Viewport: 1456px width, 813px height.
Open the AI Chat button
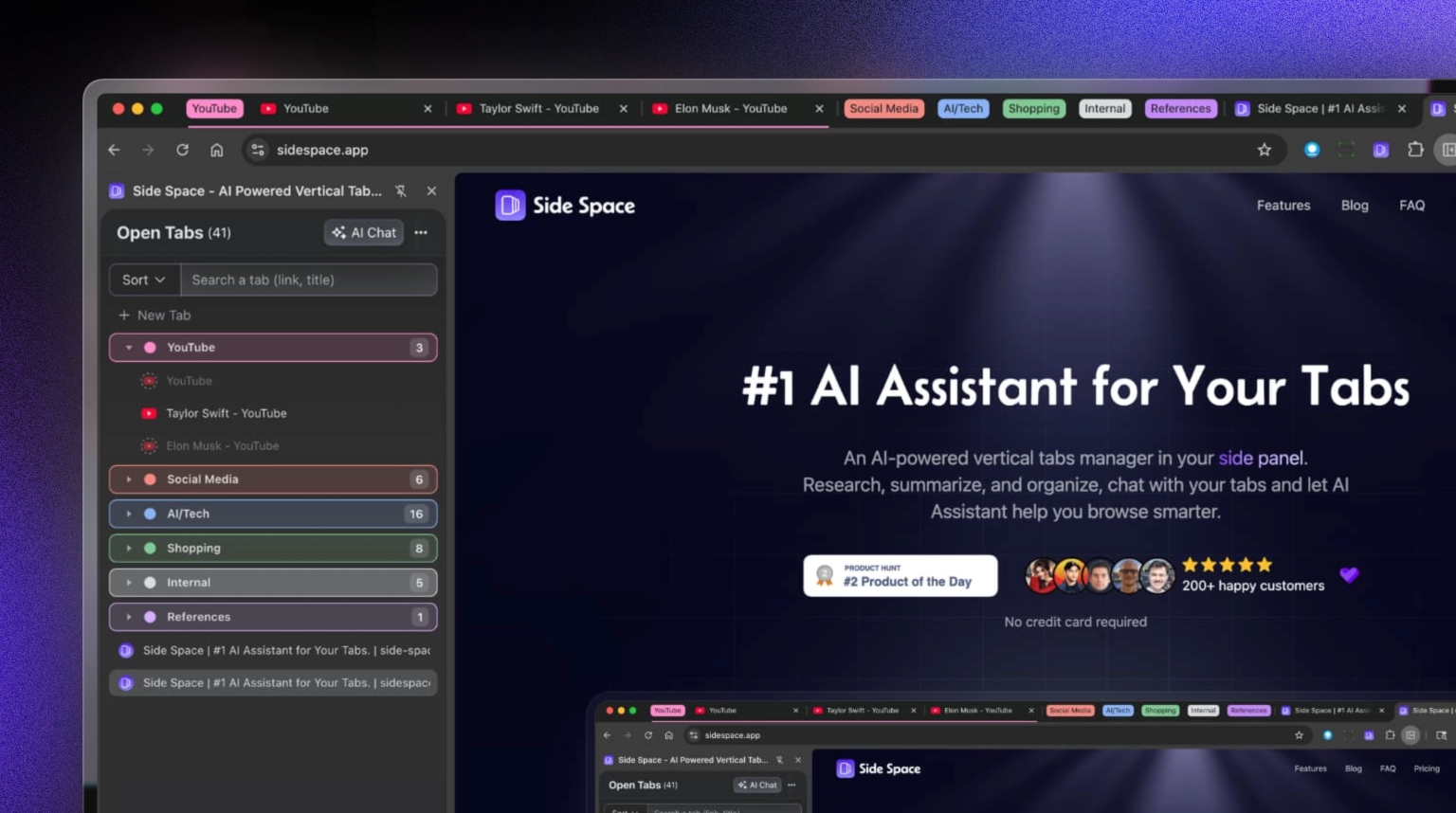coord(364,233)
